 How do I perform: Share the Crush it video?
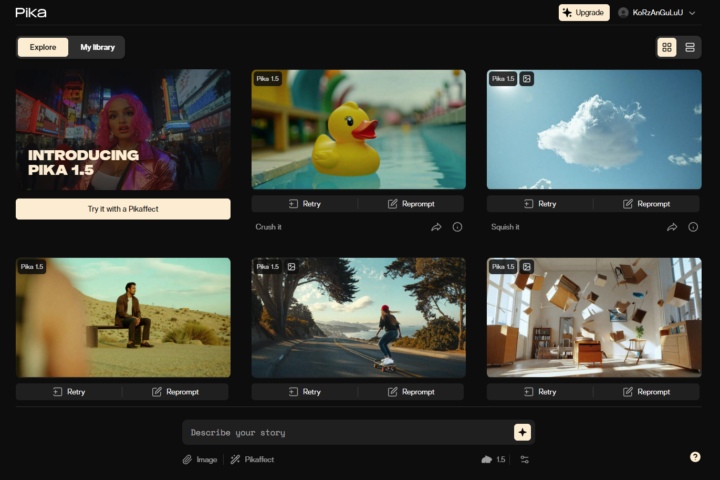436,227
